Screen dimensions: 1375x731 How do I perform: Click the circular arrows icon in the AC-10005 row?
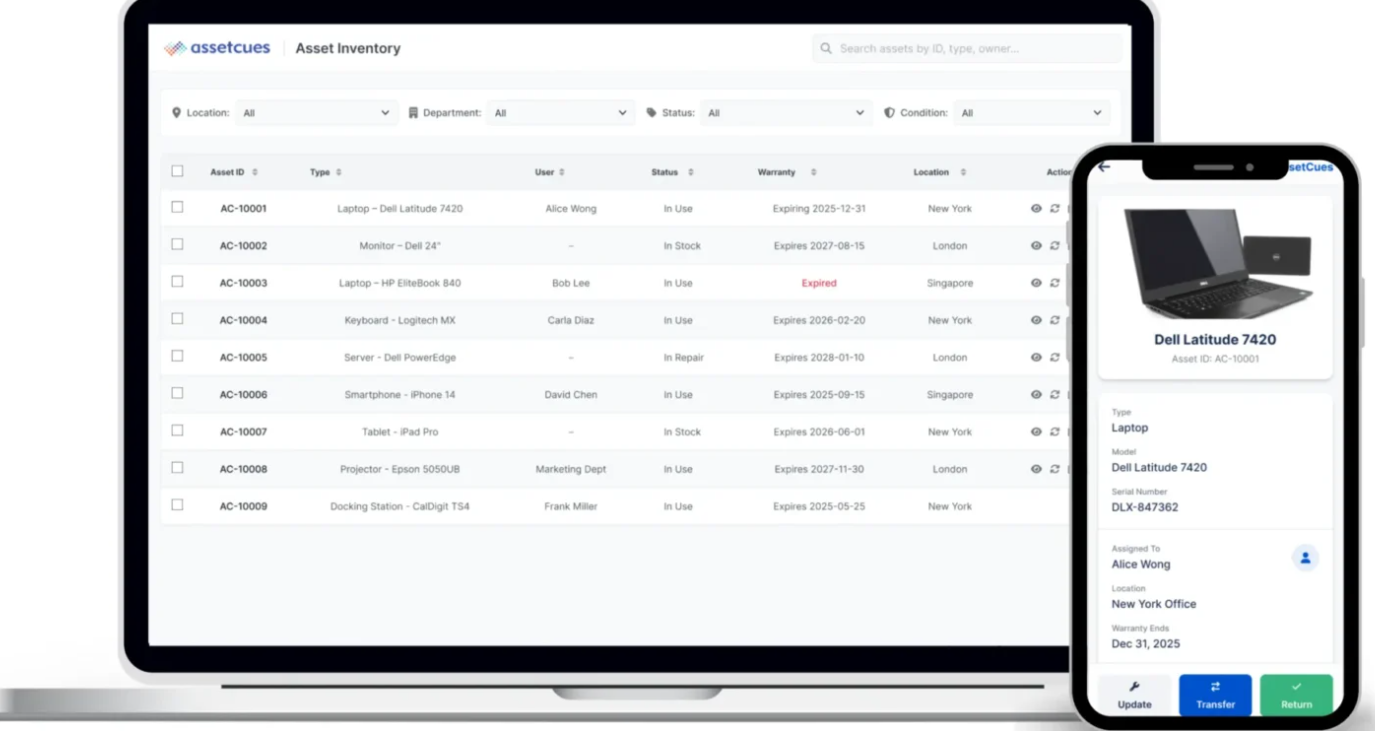pos(1055,357)
